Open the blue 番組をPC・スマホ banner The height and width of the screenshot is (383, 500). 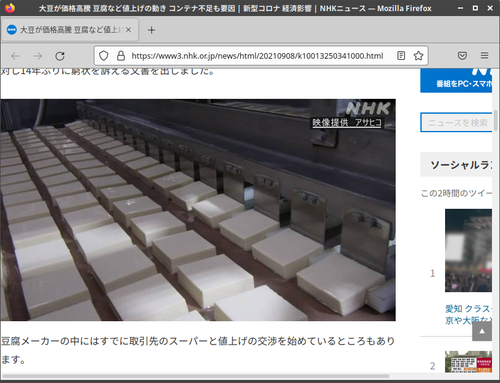pos(456,80)
